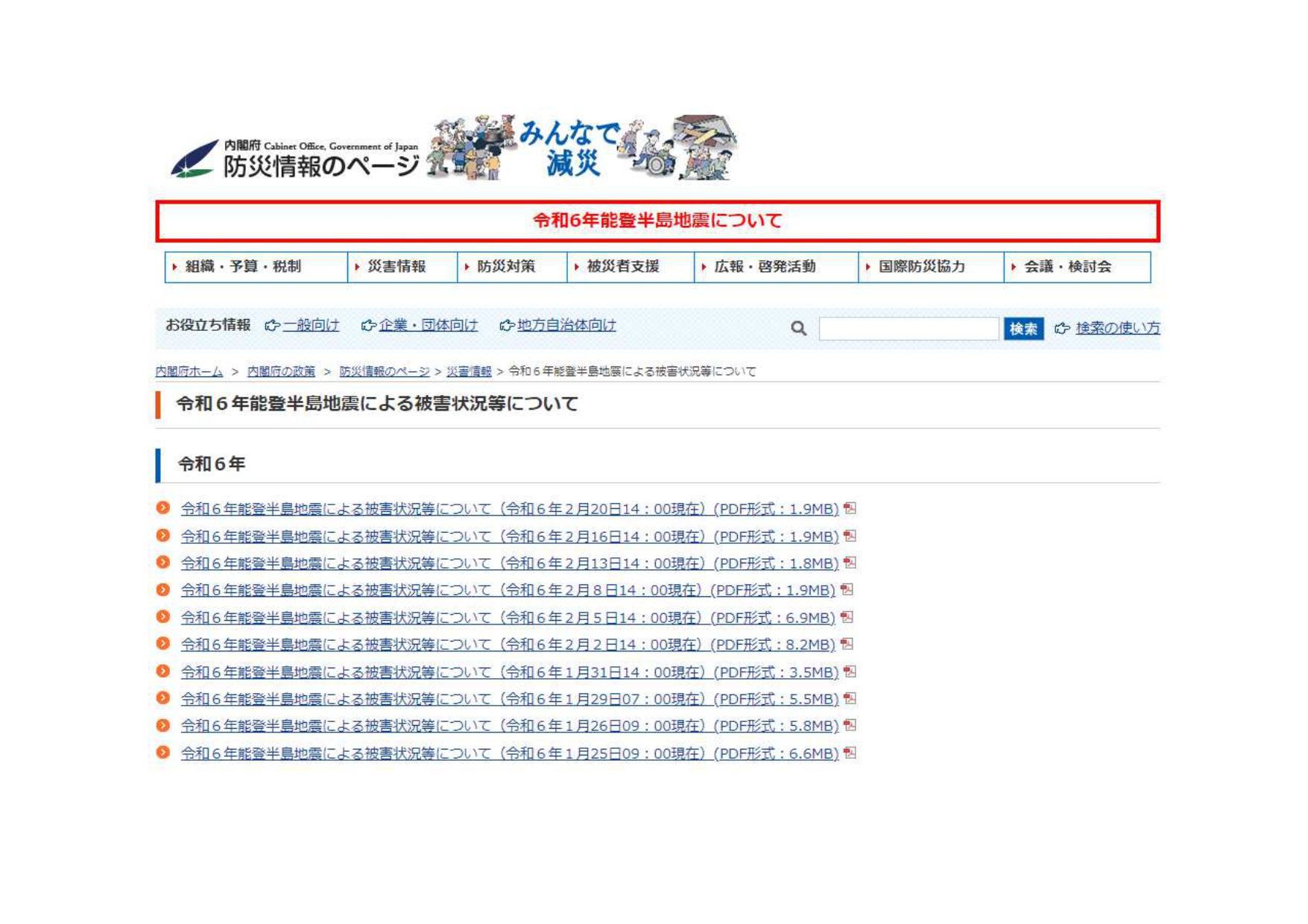Follow the 地方自治体向け link
This screenshot has height=924, width=1308.
566,326
